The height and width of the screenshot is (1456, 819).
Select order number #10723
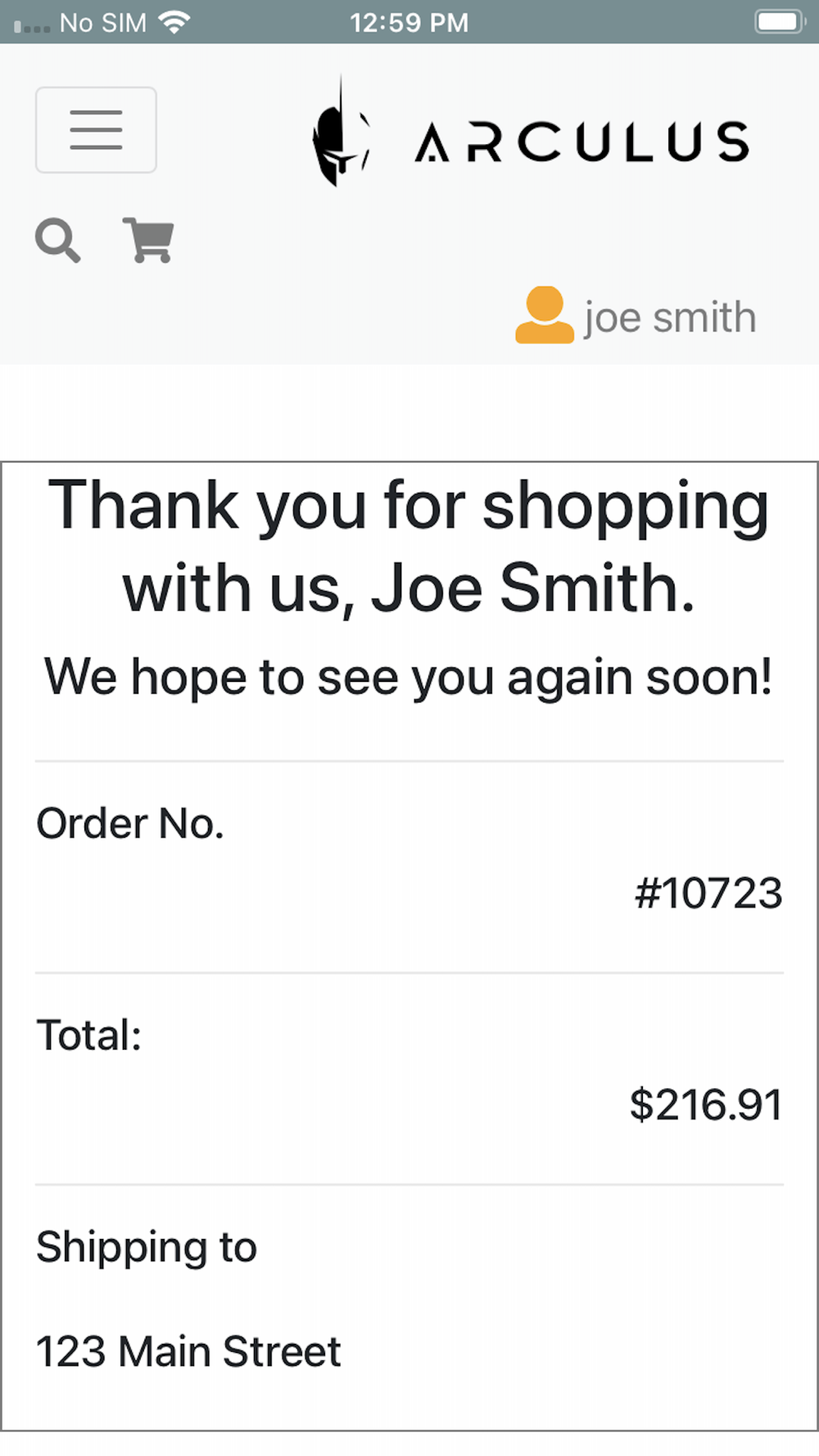click(708, 893)
